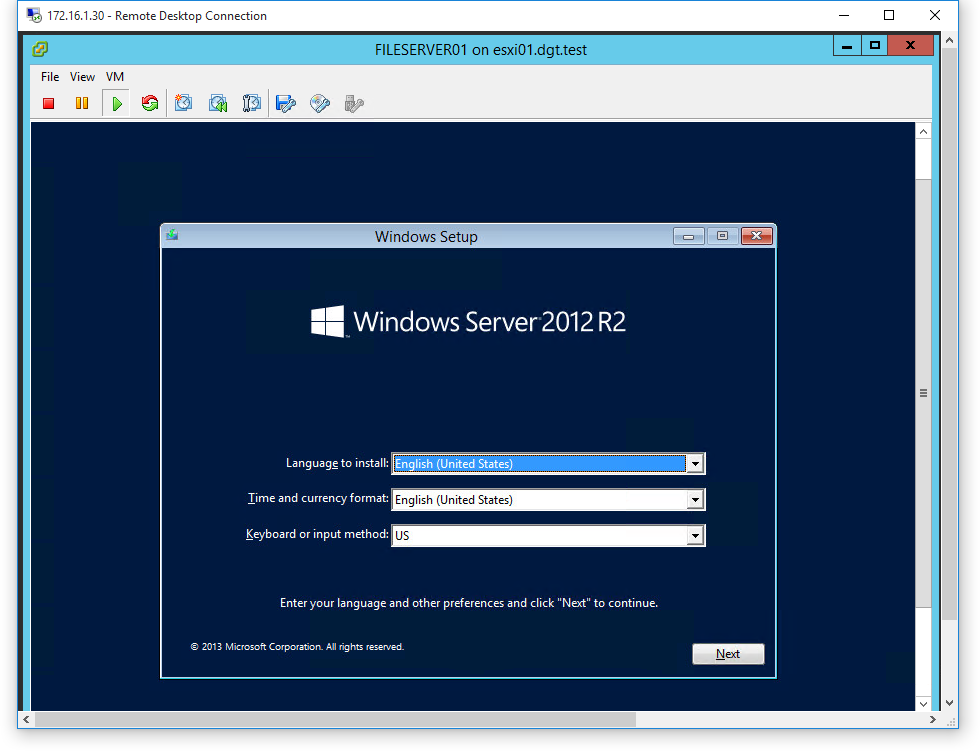This screenshot has width=980, height=751.
Task: Open the File menu
Action: [50, 77]
